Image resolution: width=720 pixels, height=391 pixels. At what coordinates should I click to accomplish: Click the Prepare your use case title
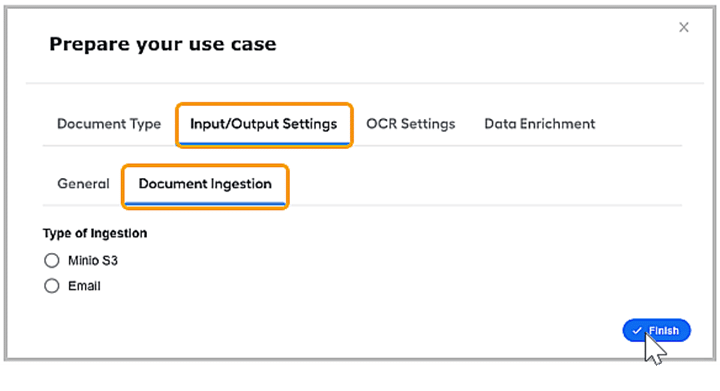click(x=163, y=45)
